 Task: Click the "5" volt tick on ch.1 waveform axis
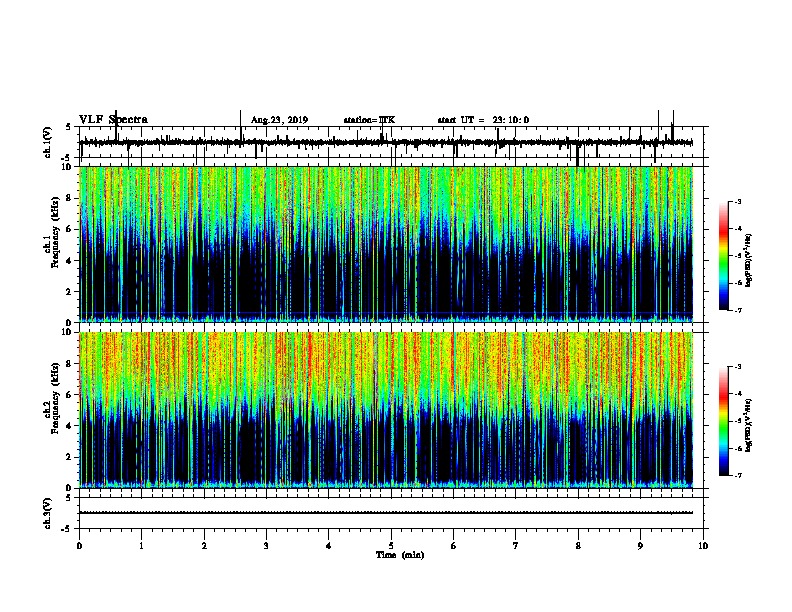pos(69,127)
